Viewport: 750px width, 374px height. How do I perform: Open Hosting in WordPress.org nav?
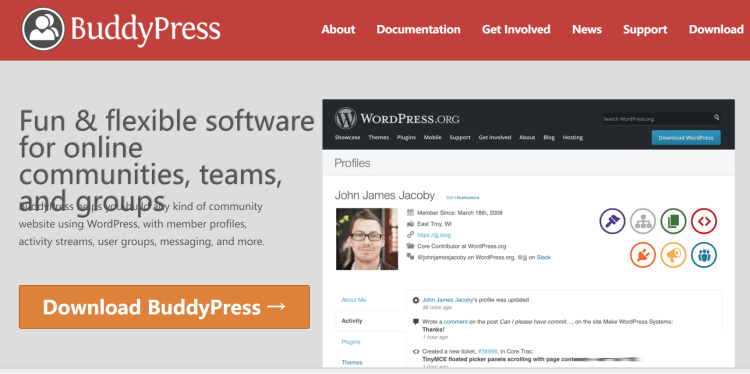(573, 137)
